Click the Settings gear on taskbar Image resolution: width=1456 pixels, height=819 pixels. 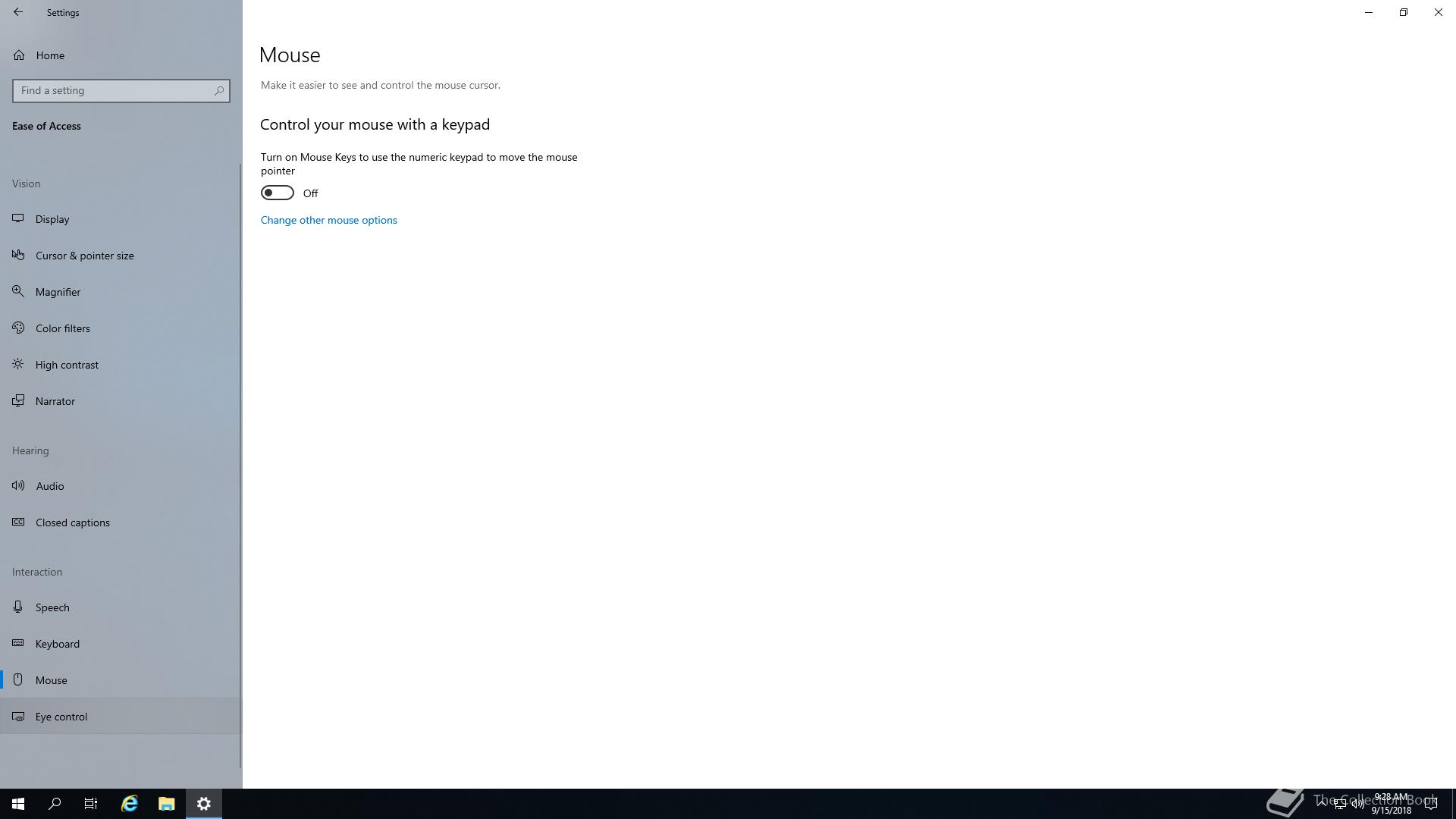point(204,804)
